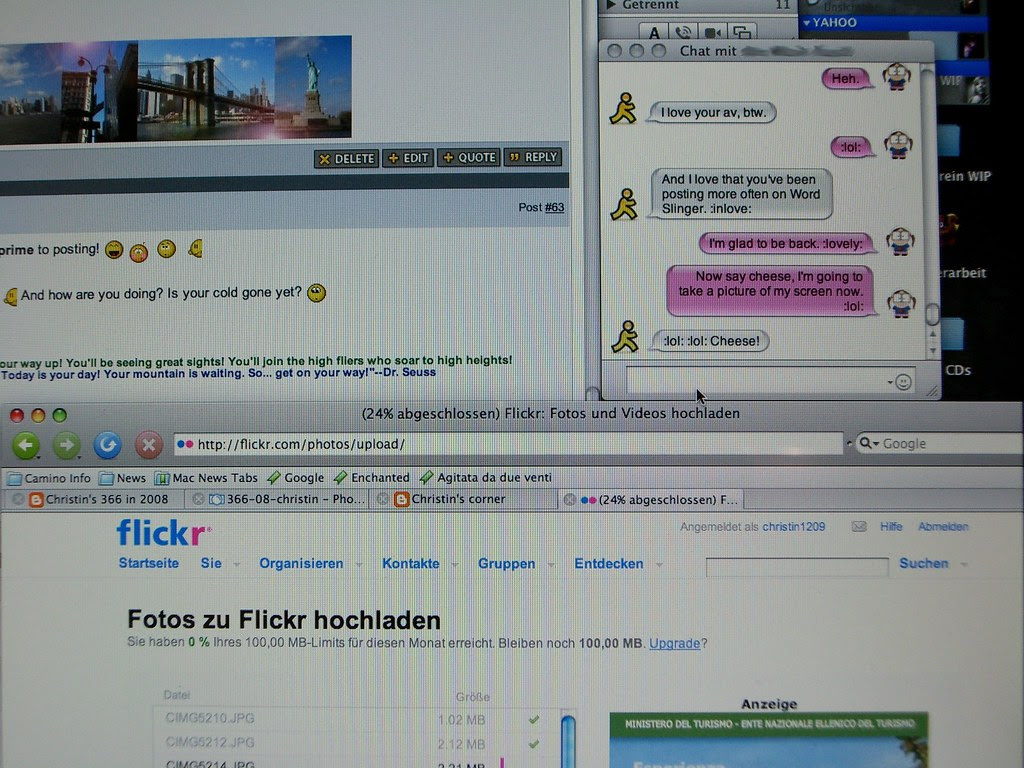Image resolution: width=1024 pixels, height=768 pixels.
Task: Open the christin1209 profile link
Action: 793,526
